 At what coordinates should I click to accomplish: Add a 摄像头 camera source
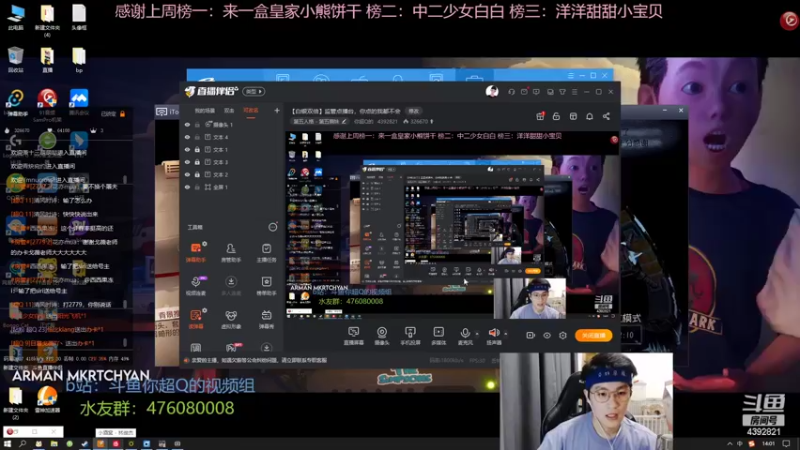382,336
